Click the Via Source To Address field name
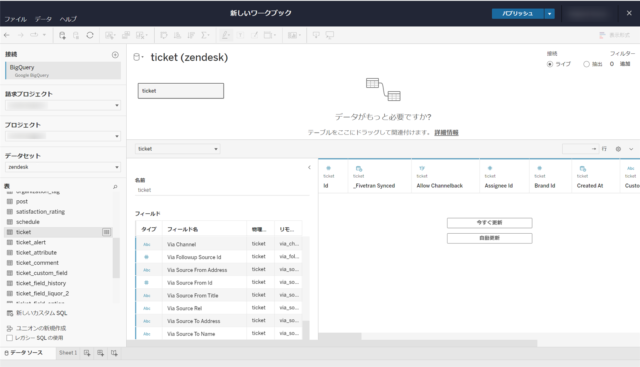 pos(193,321)
